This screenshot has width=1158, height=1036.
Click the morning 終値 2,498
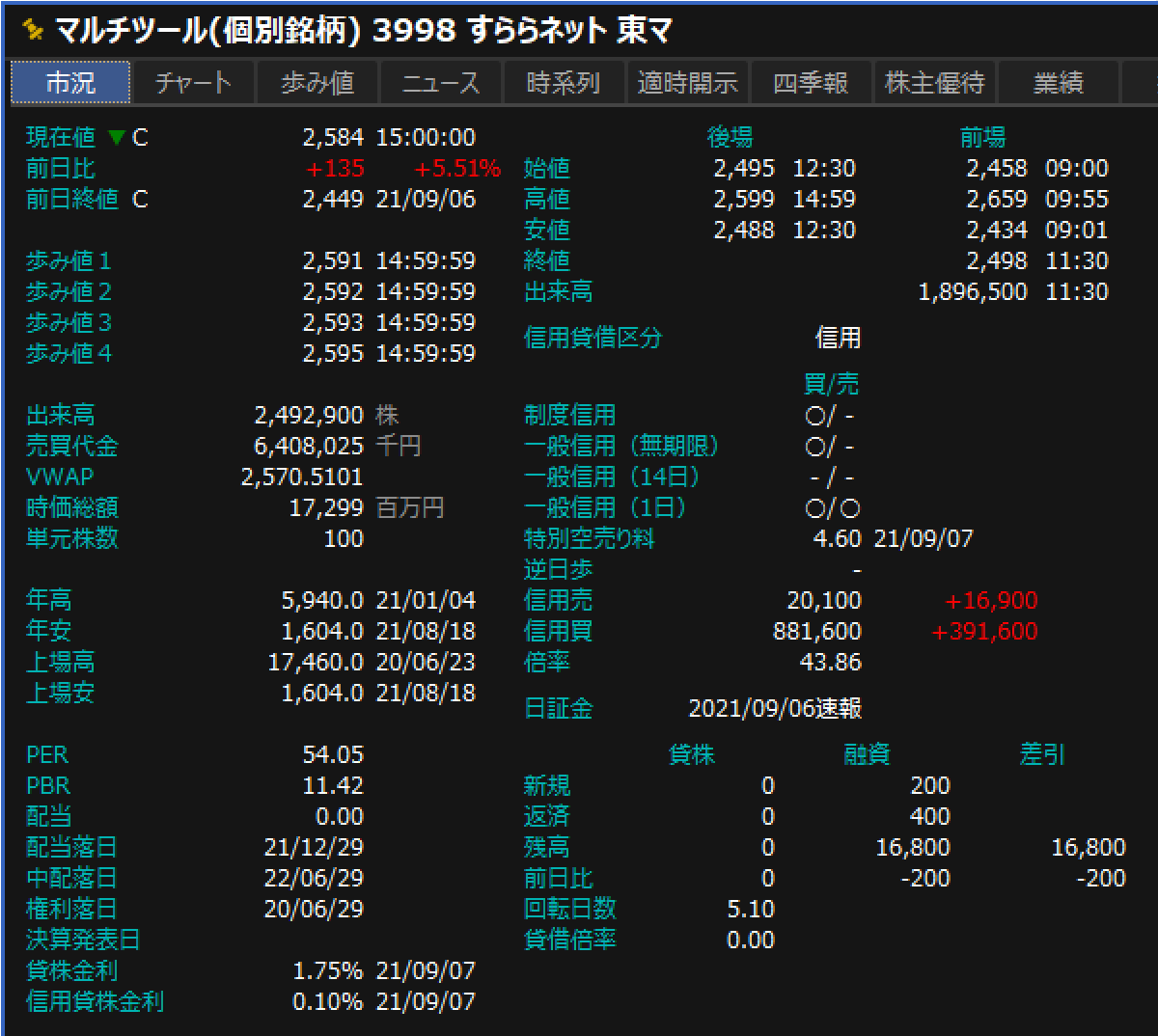coord(997,261)
